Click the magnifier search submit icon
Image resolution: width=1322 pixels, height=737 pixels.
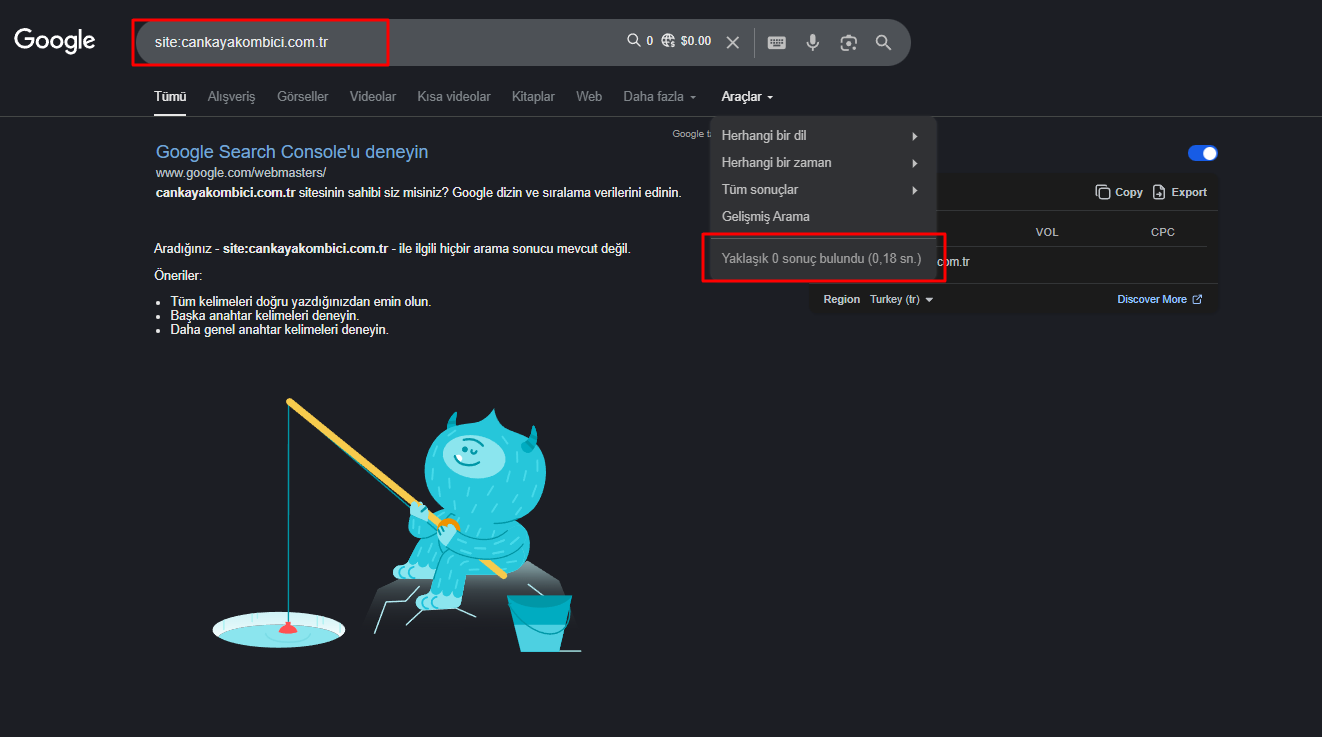pos(883,42)
